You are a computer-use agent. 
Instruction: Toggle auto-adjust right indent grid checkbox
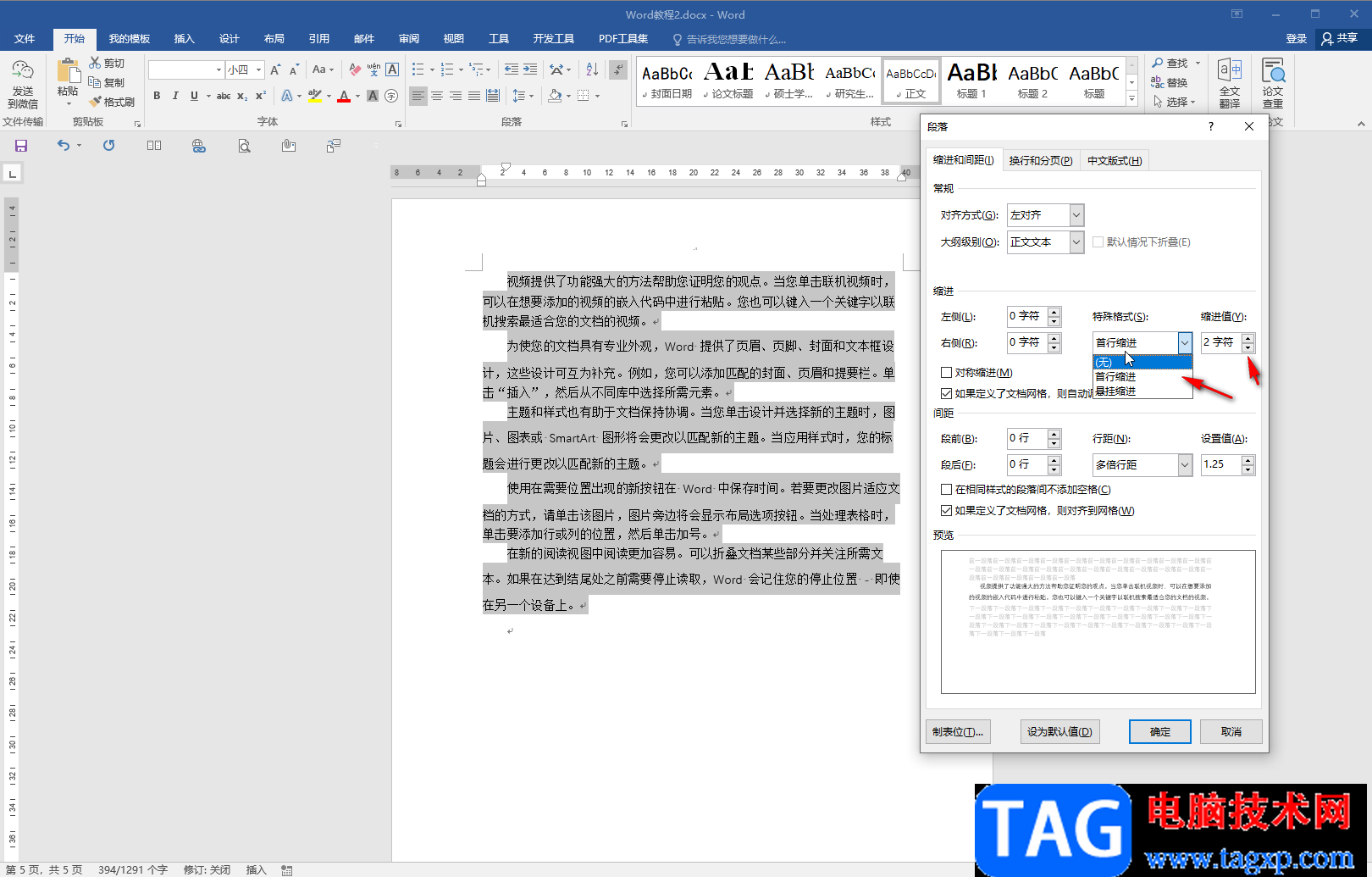pyautogui.click(x=947, y=393)
